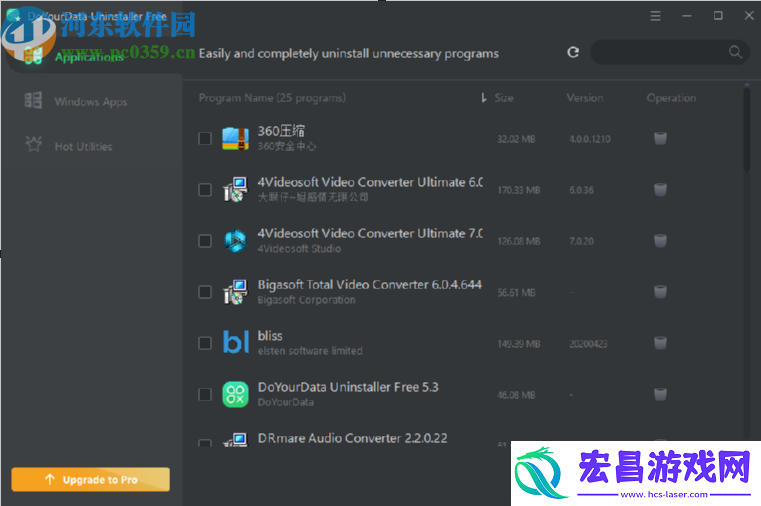Click the Windows Apps grid icon

(x=33, y=100)
